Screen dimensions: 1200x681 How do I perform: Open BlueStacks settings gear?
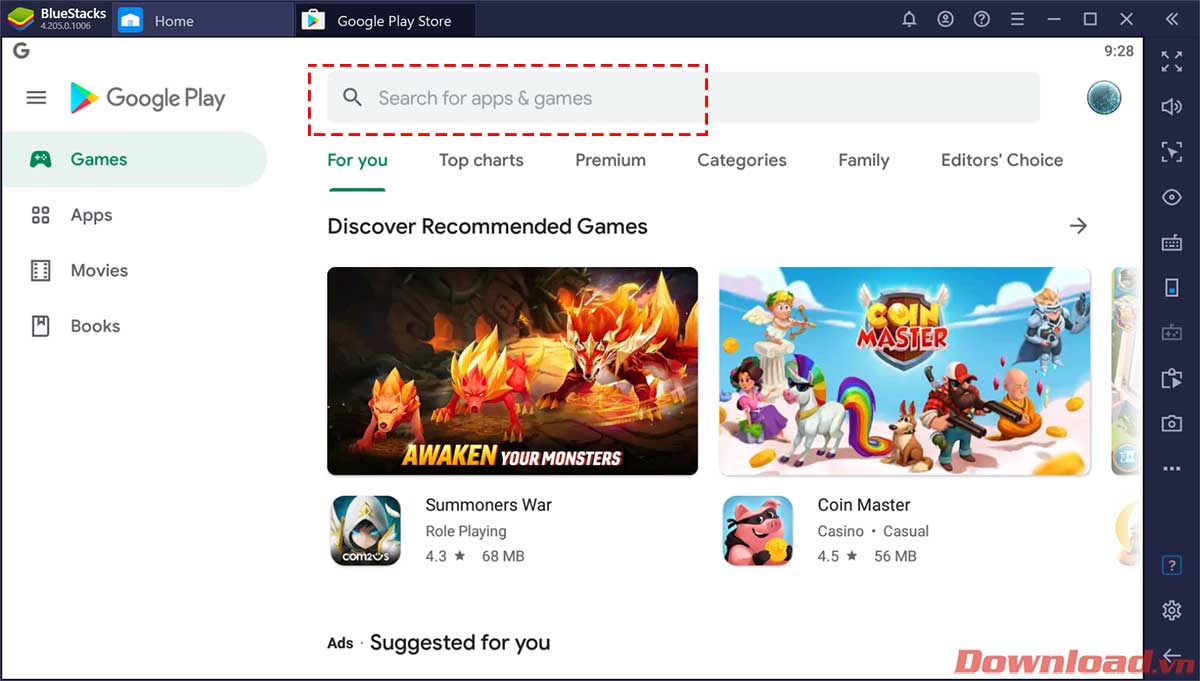point(1172,610)
